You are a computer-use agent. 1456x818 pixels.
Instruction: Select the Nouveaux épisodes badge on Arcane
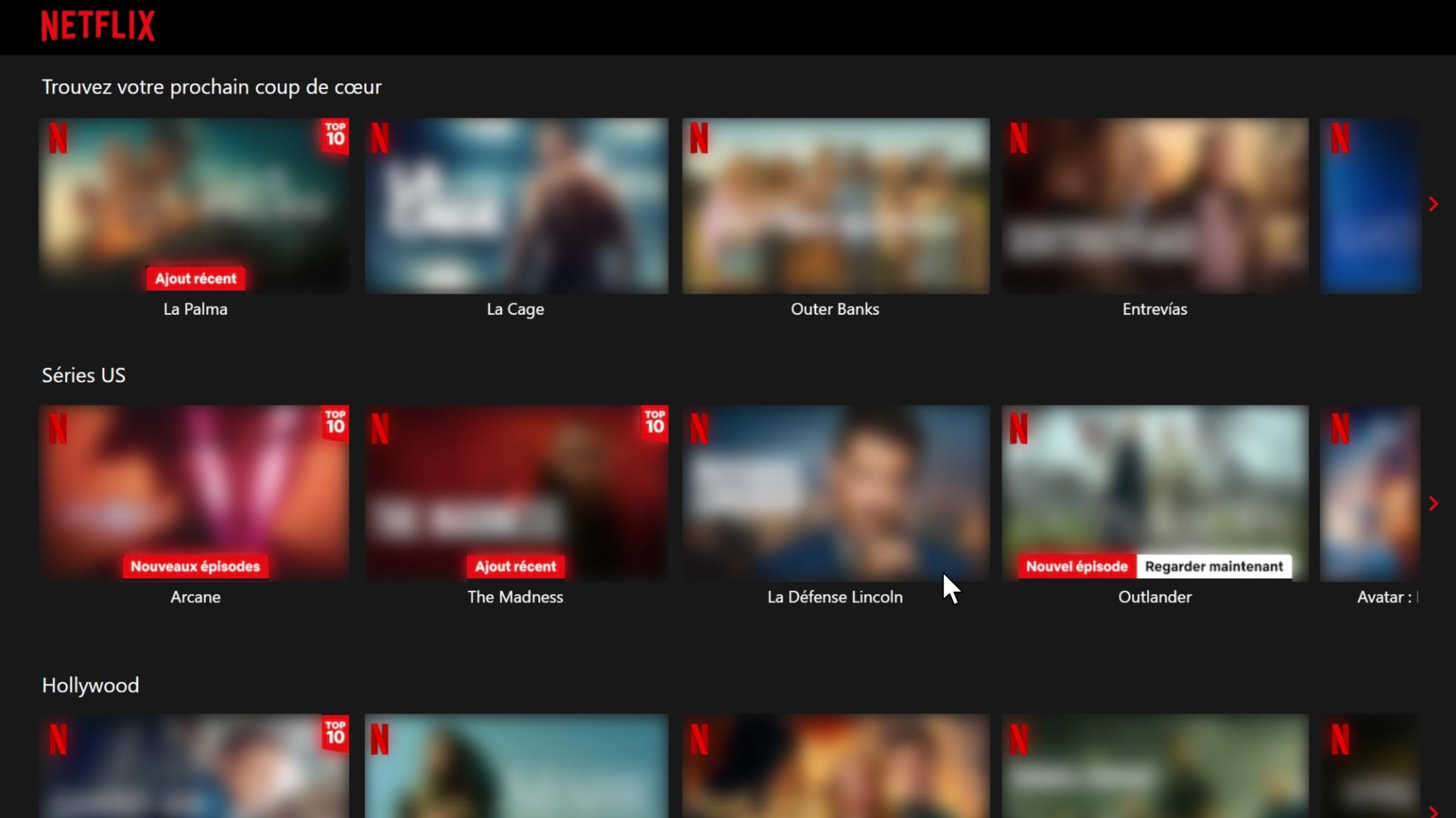(195, 566)
